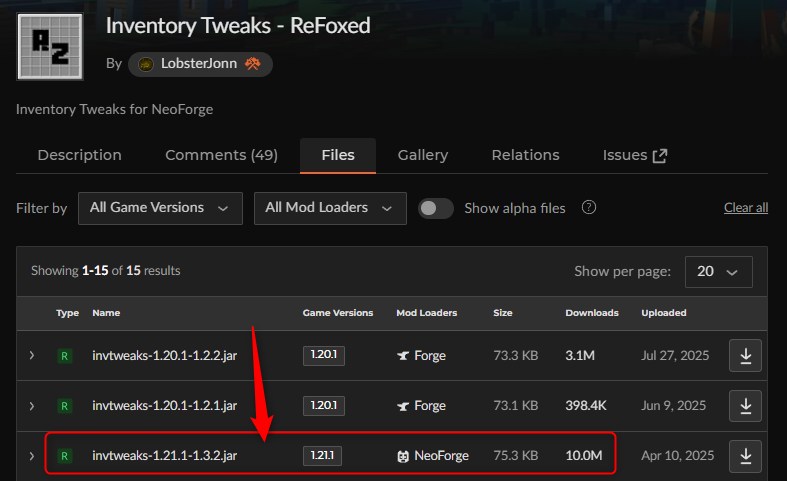The height and width of the screenshot is (481, 787).
Task: Click the 1.20.1 version tag for invtweaks-1.20.1-1.2.1.jar
Action: [x=324, y=405]
